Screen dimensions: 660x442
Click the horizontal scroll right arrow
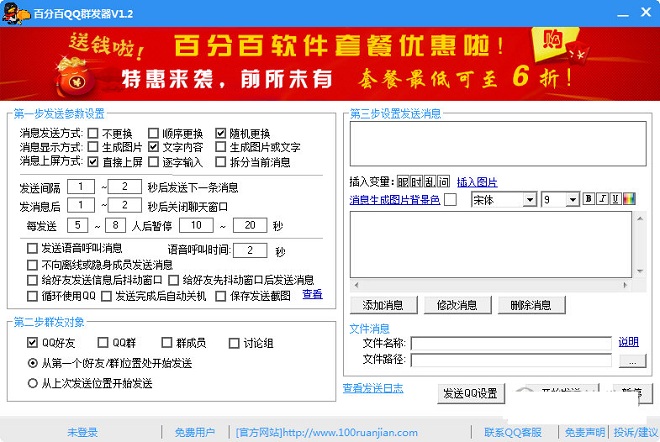625,285
